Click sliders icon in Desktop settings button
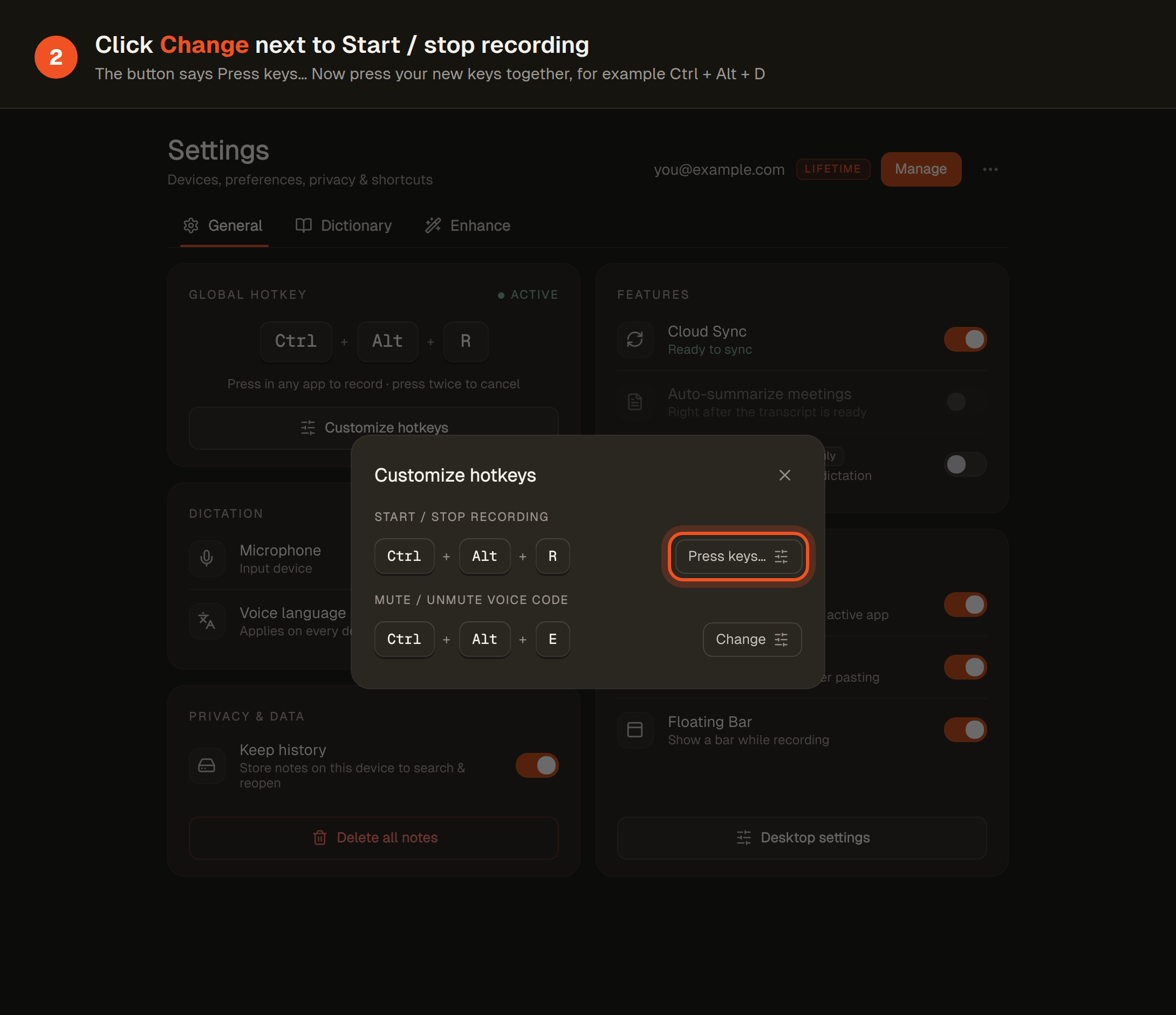Viewport: 1176px width, 1015px height. 743,838
